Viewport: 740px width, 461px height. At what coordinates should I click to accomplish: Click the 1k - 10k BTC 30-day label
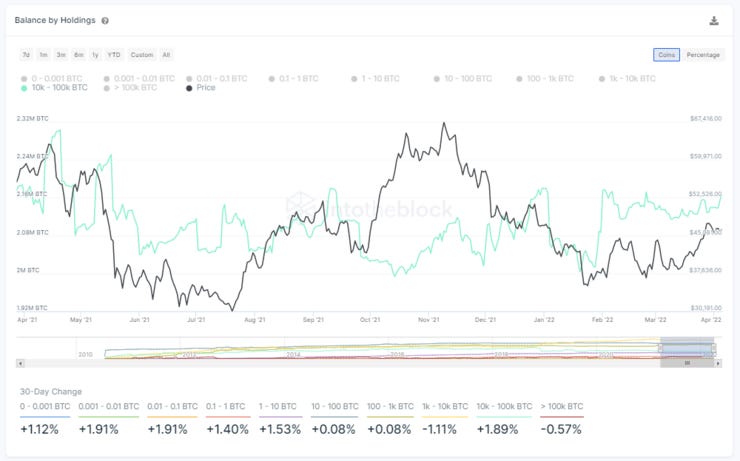(x=445, y=406)
